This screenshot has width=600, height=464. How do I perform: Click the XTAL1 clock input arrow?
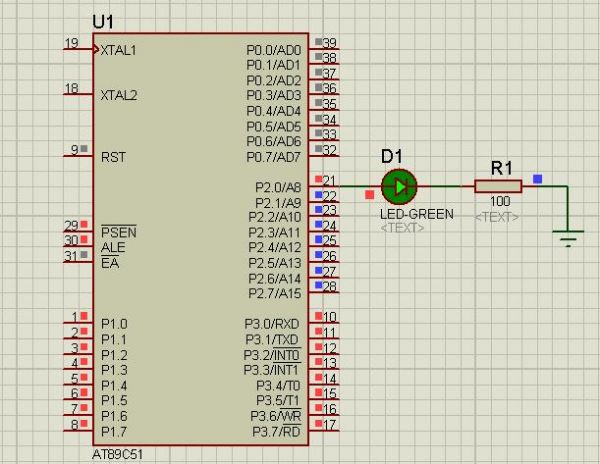(x=96, y=49)
